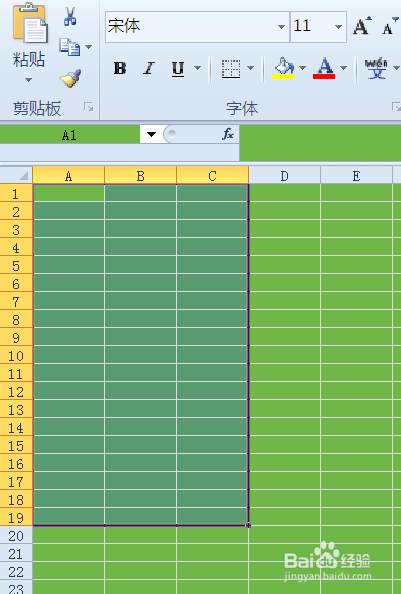401x594 pixels.
Task: Toggle Italic formatting
Action: [x=149, y=69]
